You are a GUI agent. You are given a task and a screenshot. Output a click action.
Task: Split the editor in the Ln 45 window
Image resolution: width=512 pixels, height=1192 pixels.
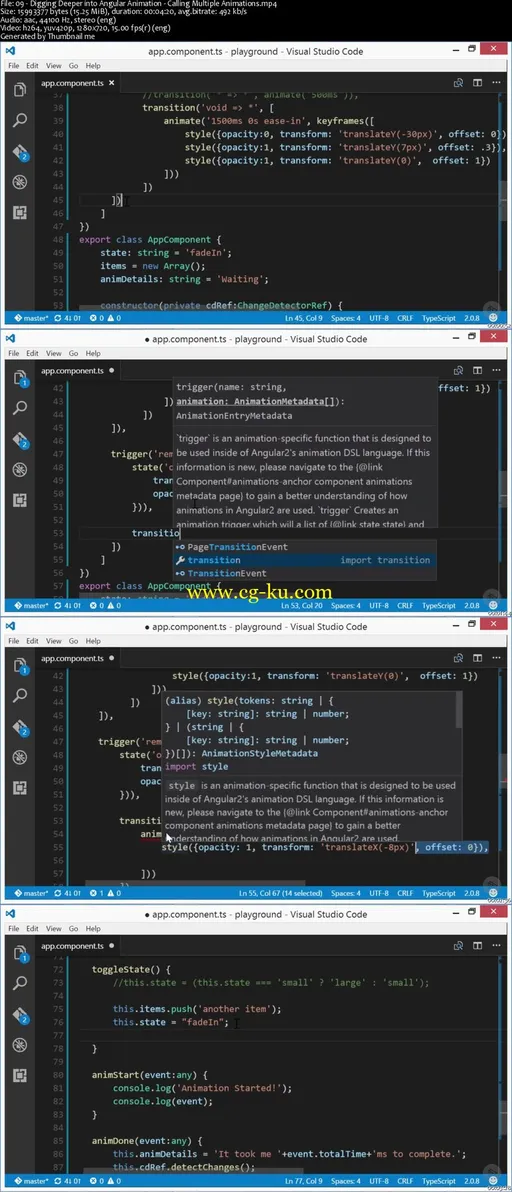(478, 83)
